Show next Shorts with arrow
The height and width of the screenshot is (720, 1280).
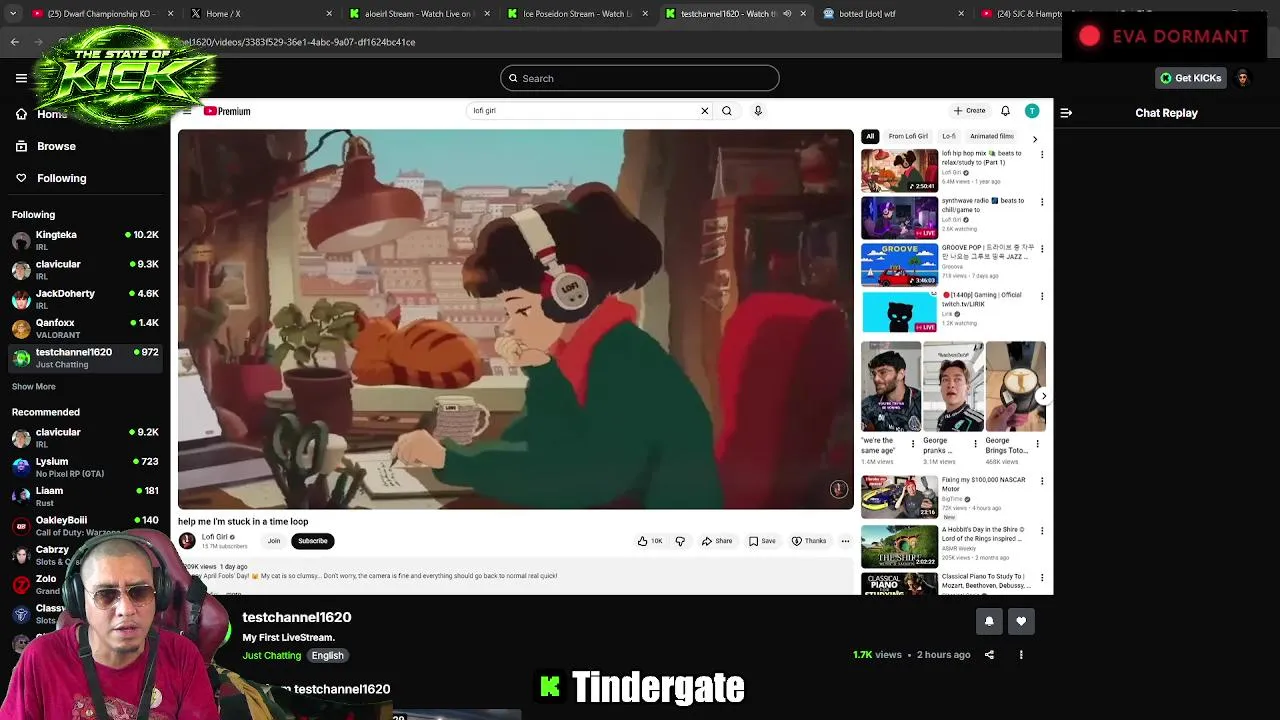1043,396
